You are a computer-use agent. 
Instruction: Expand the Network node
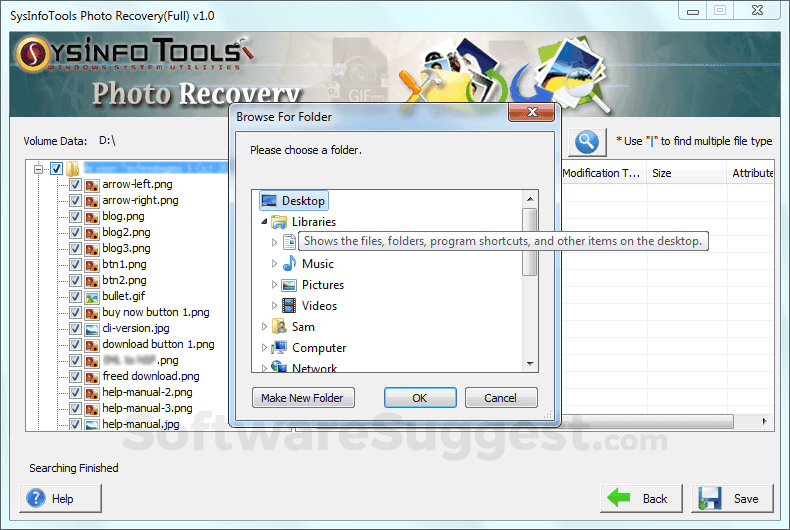pyautogui.click(x=264, y=368)
